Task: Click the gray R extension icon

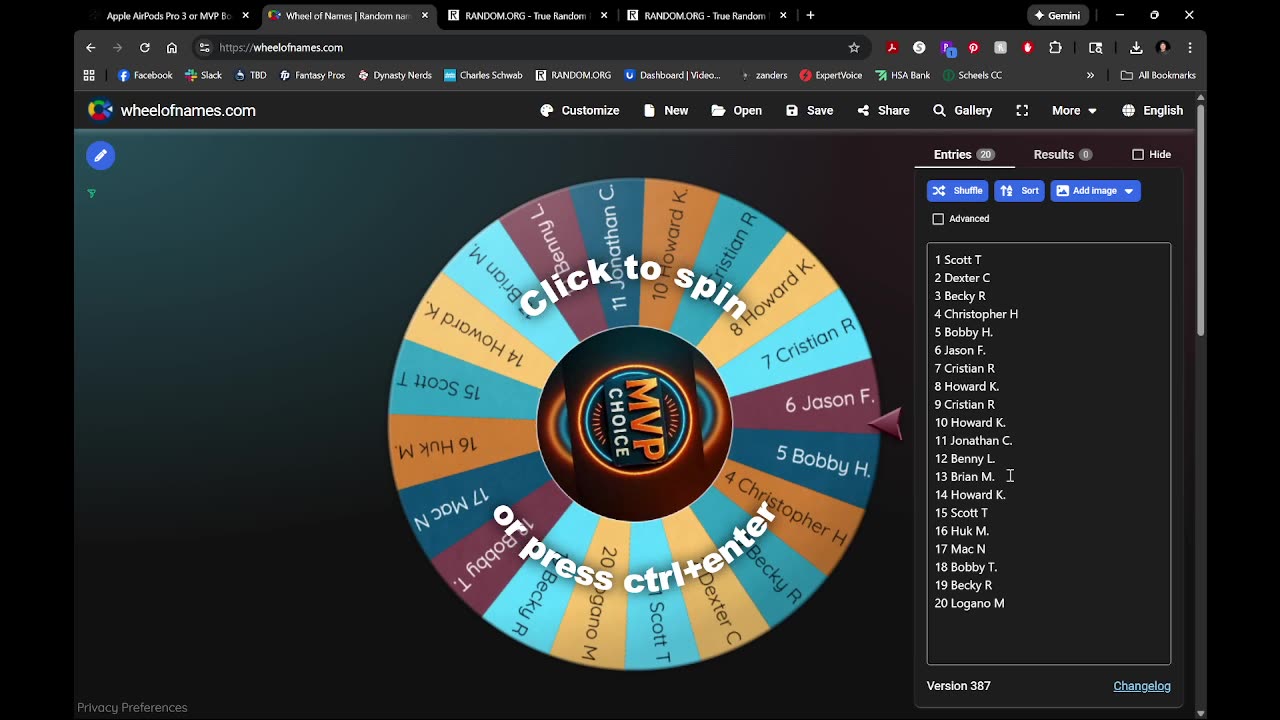Action: click(1000, 47)
